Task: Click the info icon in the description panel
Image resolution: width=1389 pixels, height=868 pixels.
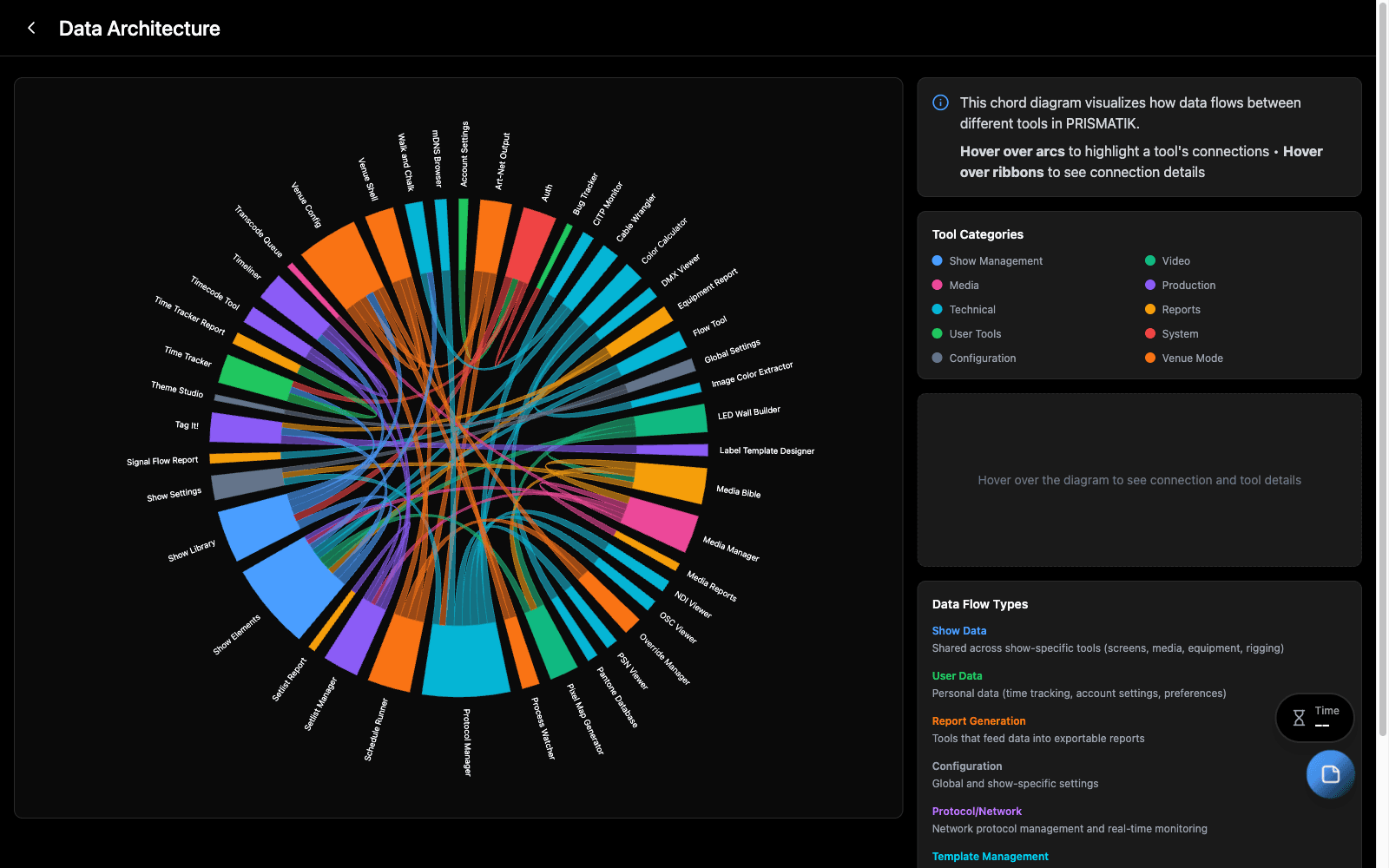Action: (940, 102)
